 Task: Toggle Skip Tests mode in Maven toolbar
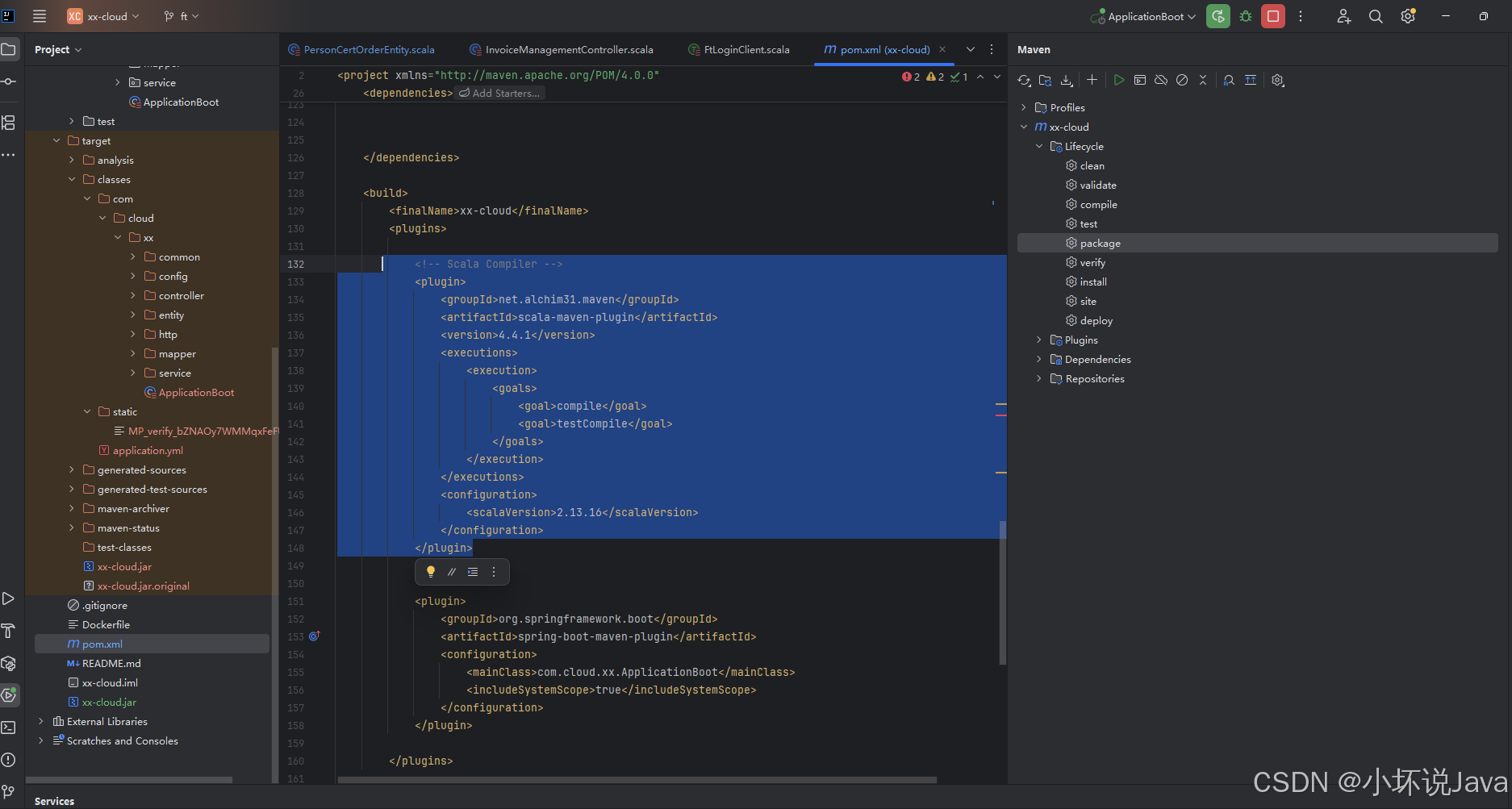point(1182,80)
